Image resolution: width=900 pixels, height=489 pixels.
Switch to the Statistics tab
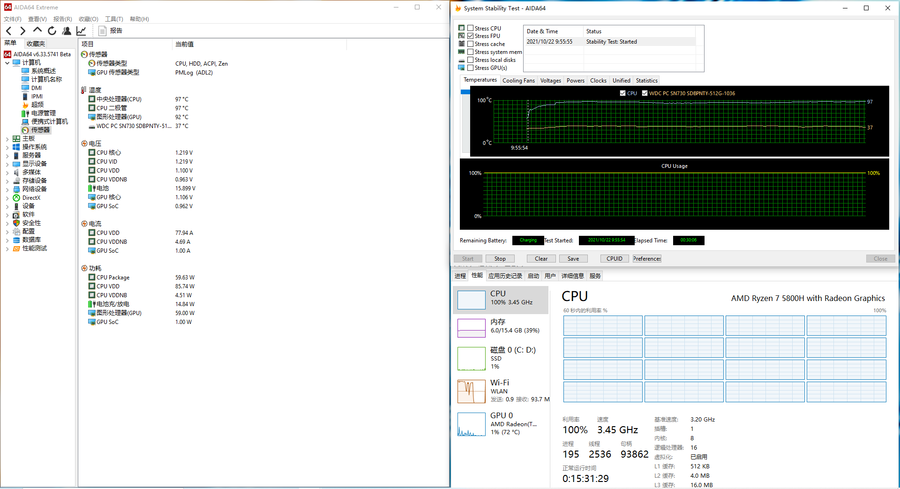pyautogui.click(x=646, y=80)
